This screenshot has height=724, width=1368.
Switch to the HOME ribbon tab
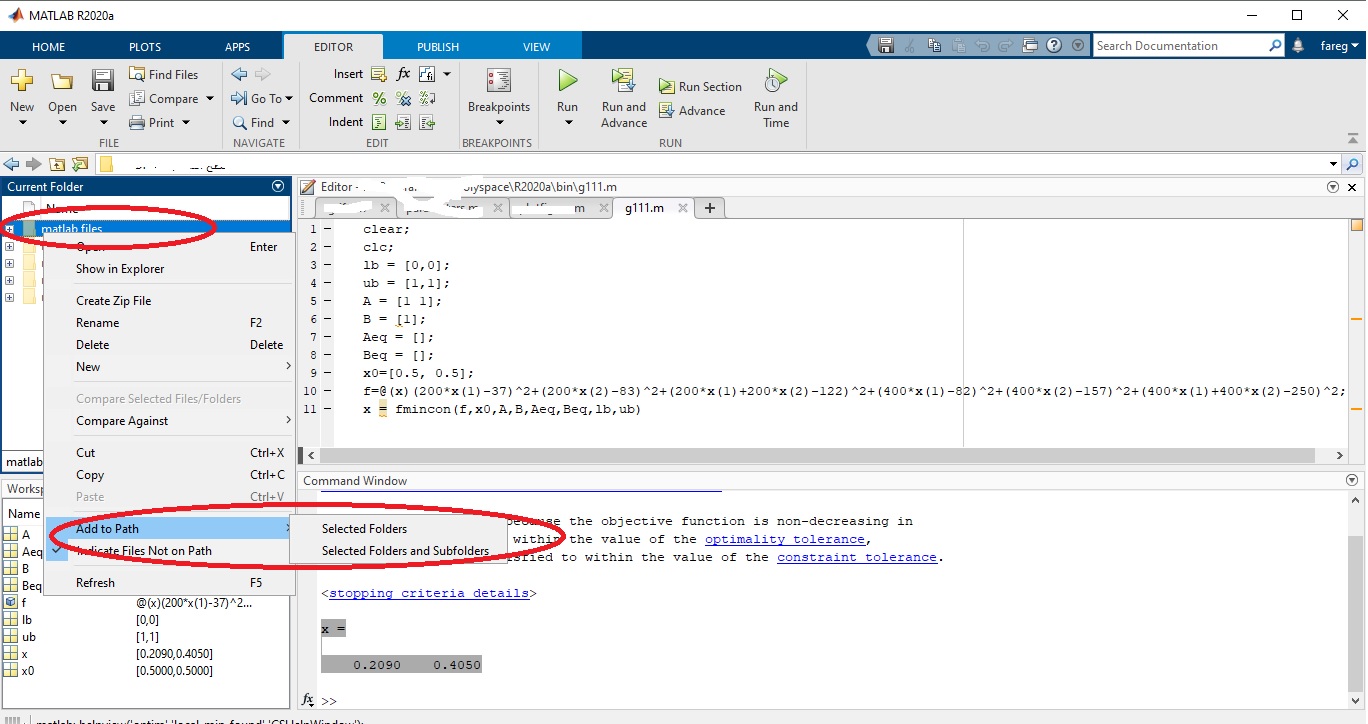click(x=49, y=47)
